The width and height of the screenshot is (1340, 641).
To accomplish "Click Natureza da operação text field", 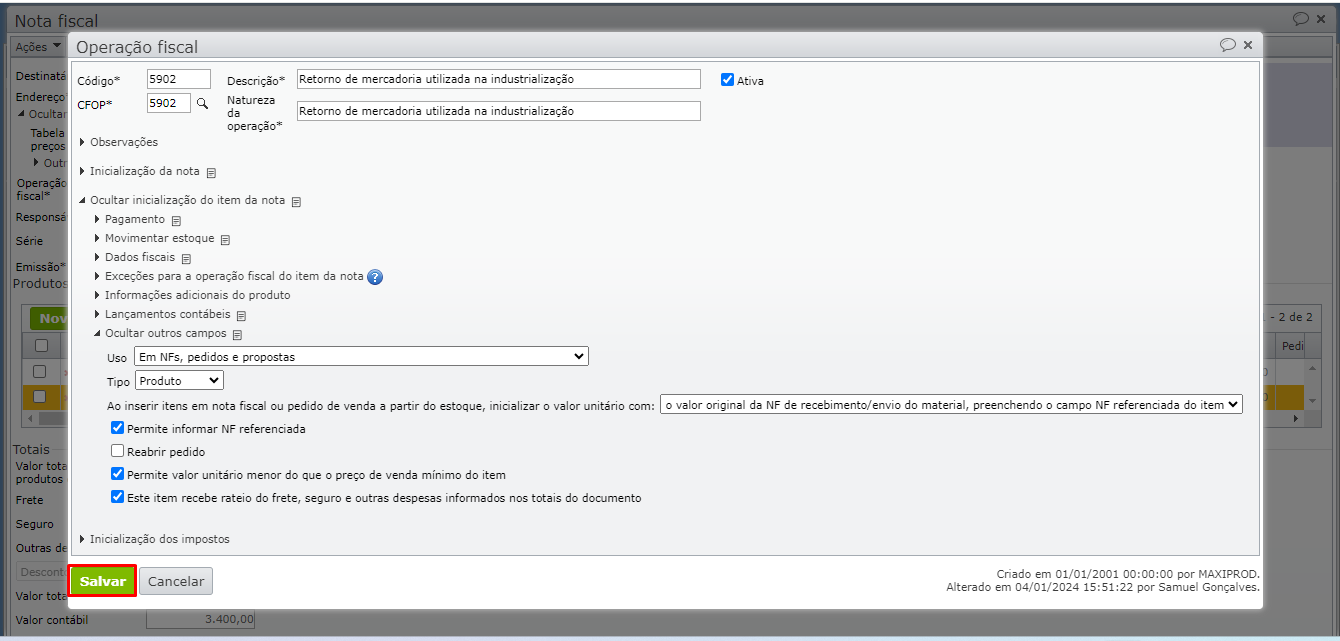I will (x=499, y=111).
